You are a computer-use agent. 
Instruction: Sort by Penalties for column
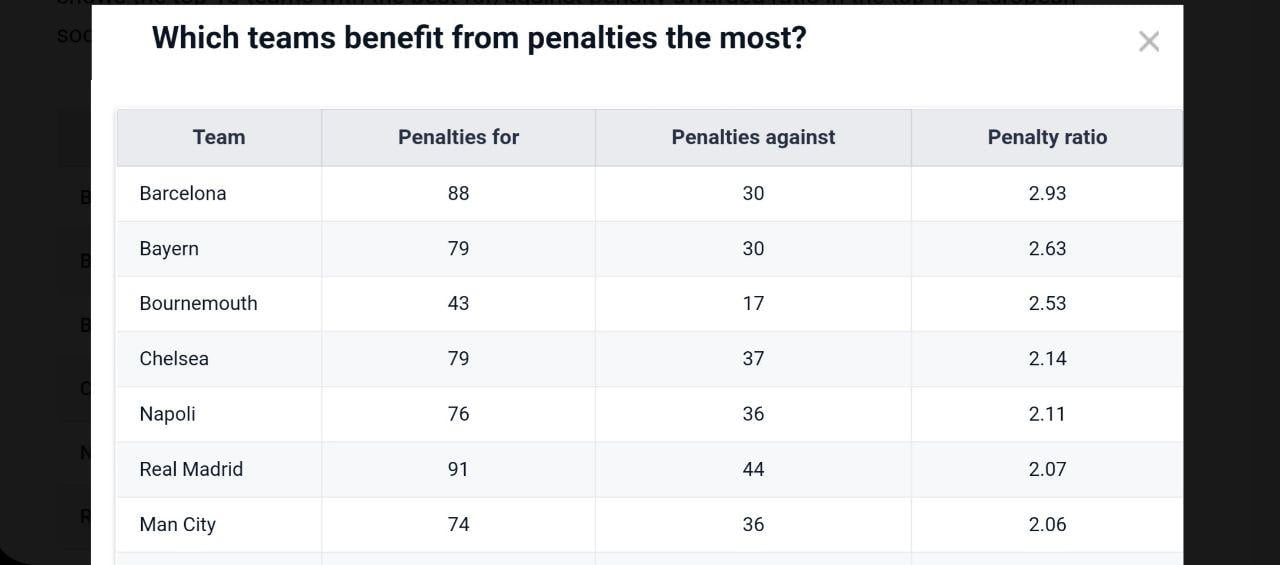click(x=458, y=138)
